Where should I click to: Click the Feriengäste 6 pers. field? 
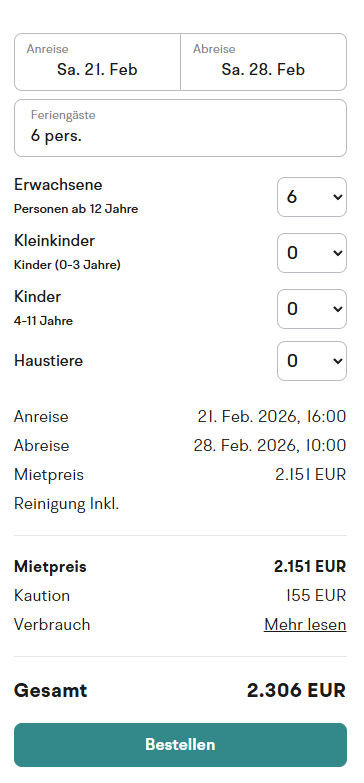point(180,128)
